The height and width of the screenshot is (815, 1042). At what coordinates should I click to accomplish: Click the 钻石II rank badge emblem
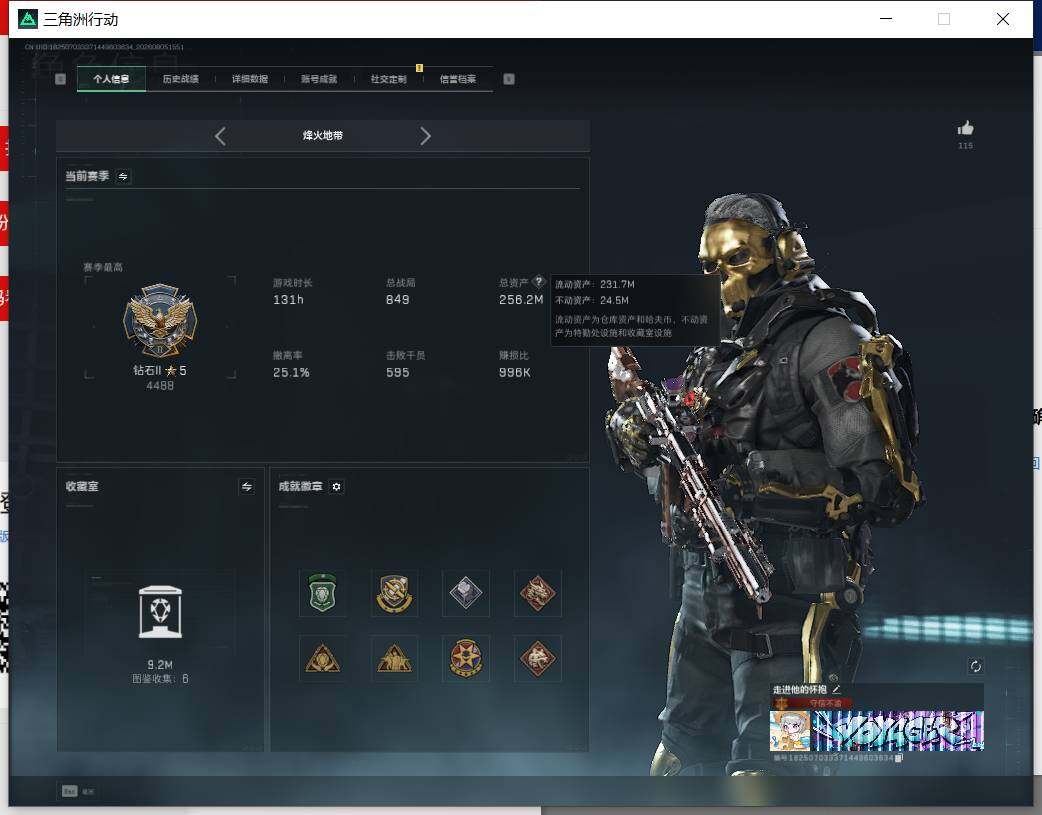pos(160,320)
